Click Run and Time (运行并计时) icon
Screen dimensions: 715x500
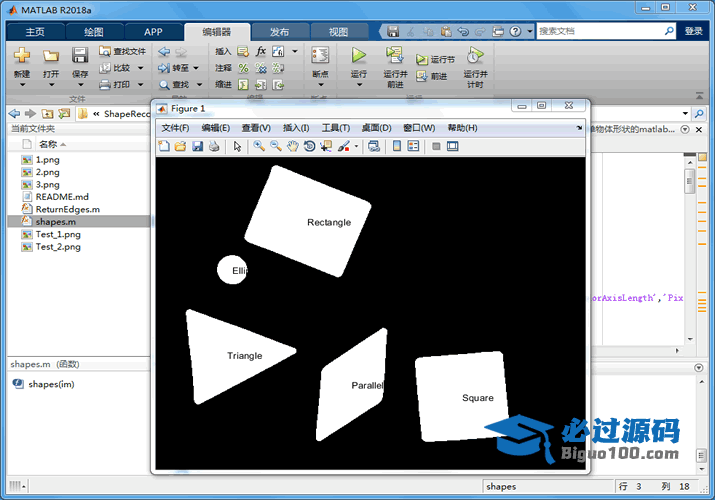tap(475, 56)
